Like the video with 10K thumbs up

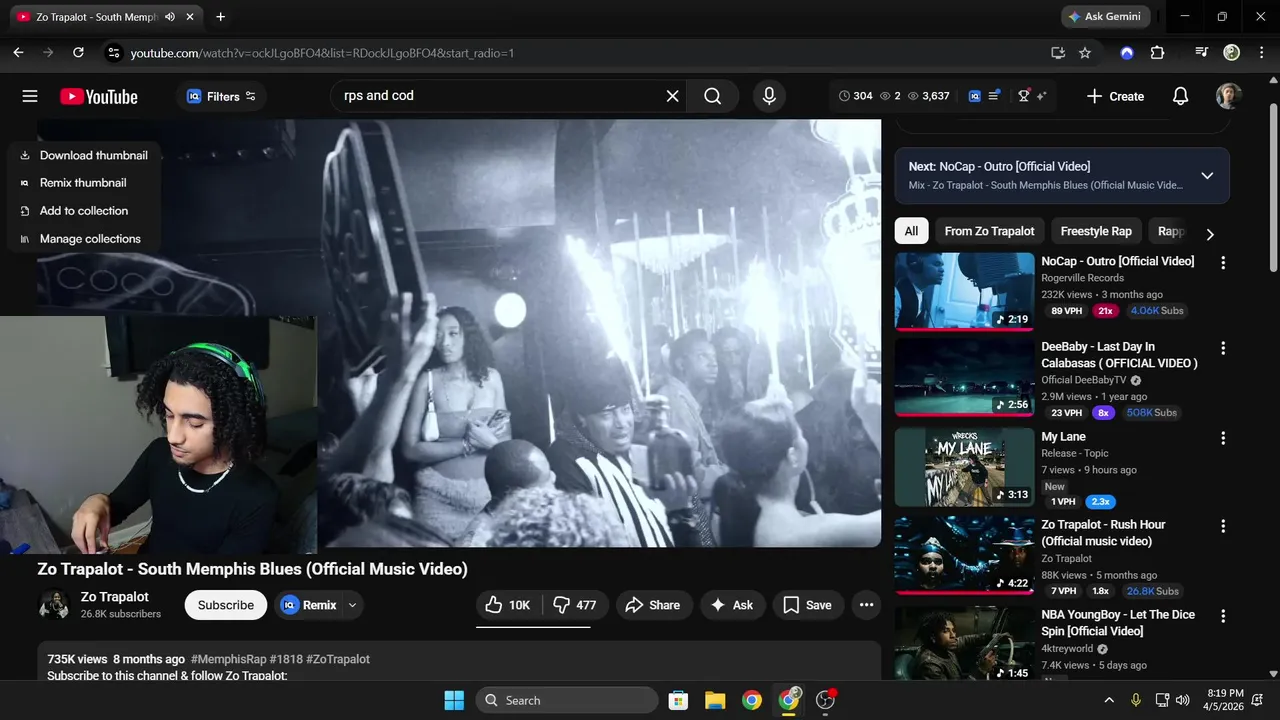510,605
